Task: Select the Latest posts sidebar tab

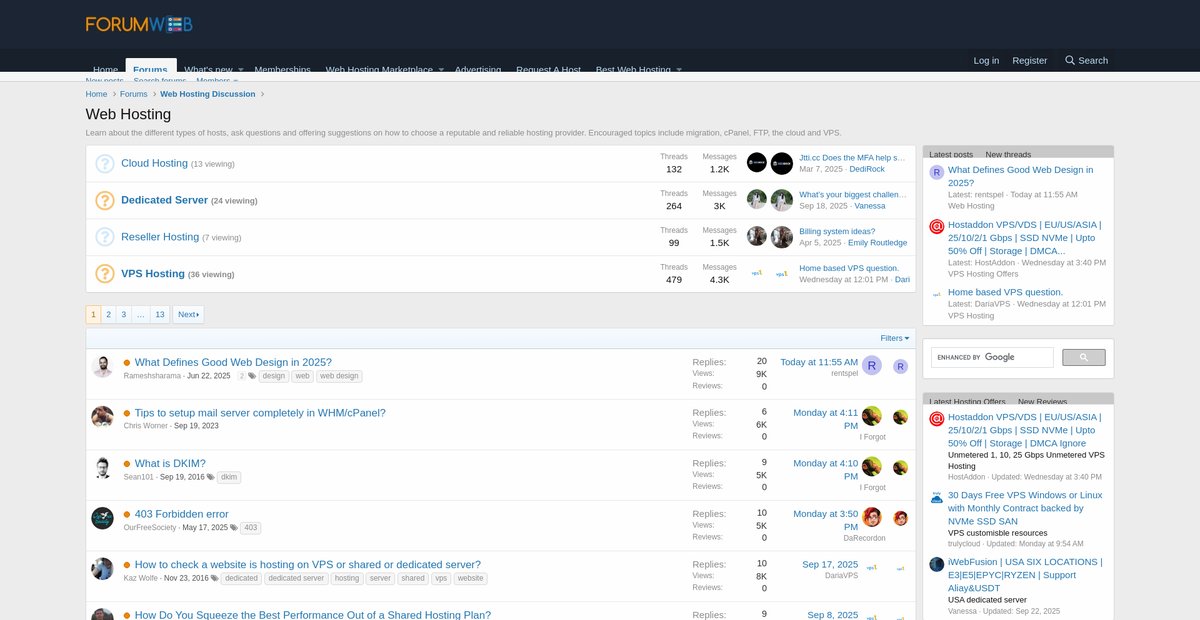Action: click(951, 154)
